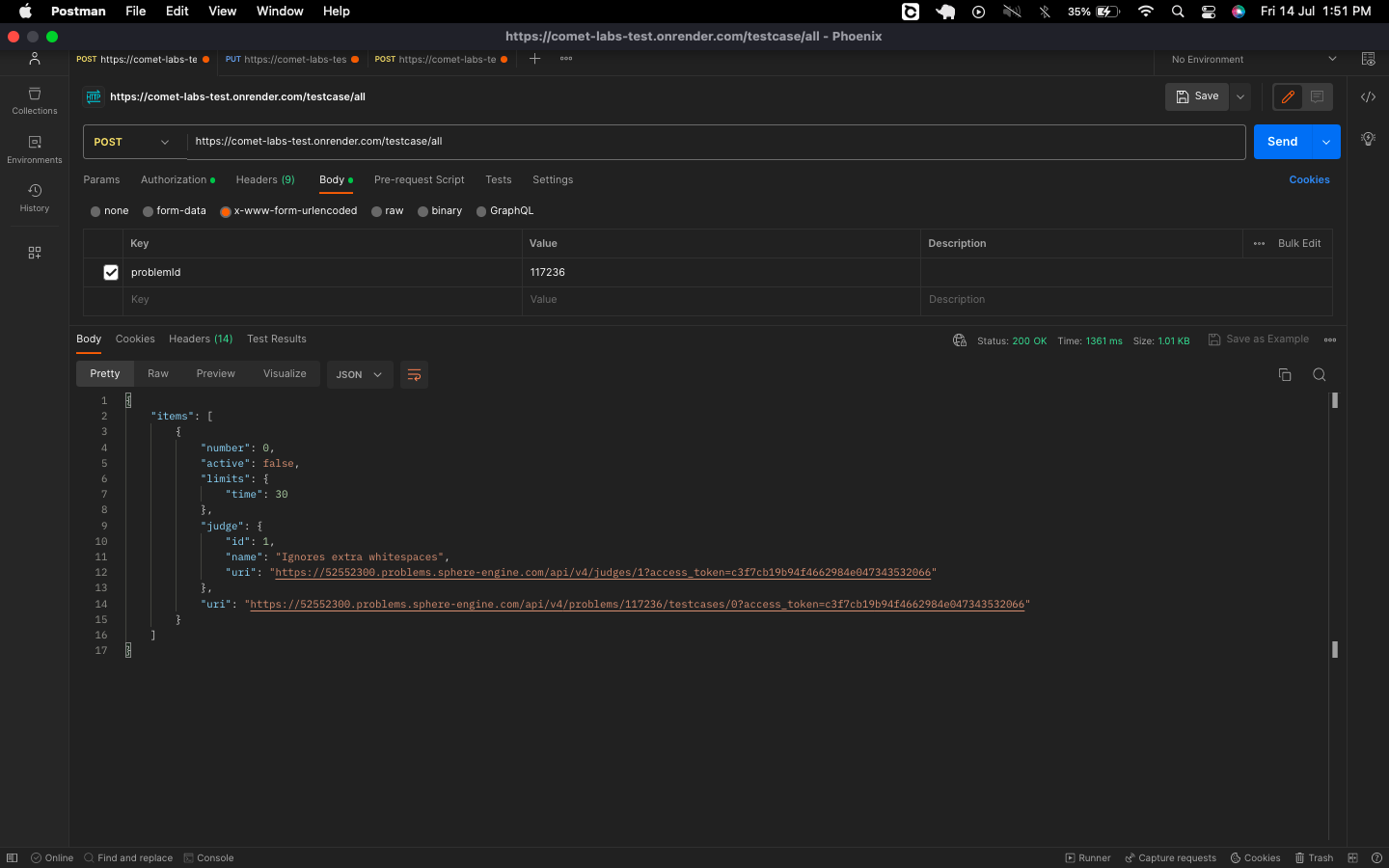Open the Send button dropdown arrow

pos(1326,142)
